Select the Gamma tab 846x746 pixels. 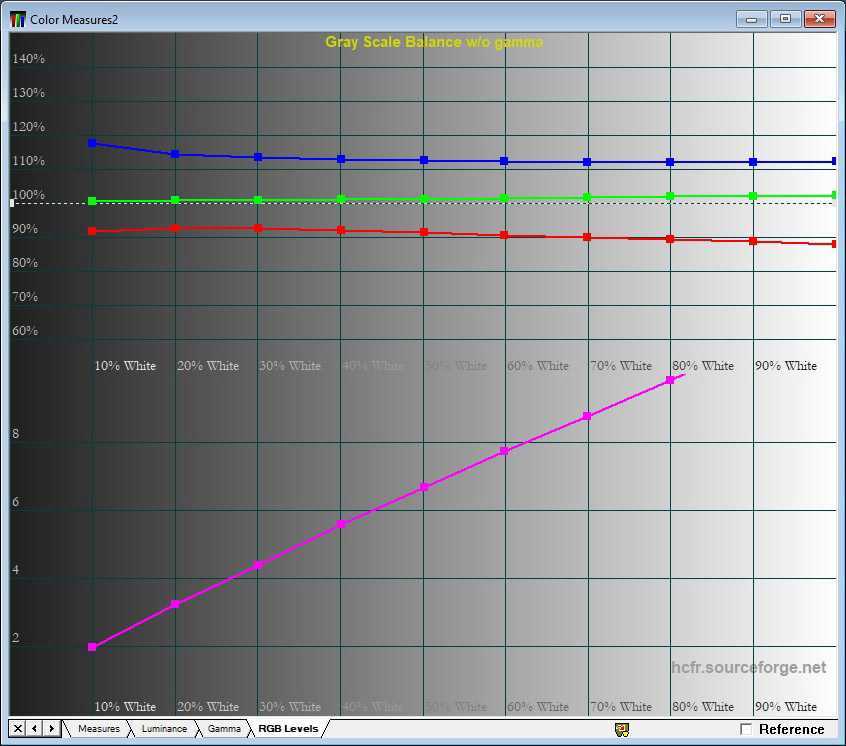[x=224, y=729]
